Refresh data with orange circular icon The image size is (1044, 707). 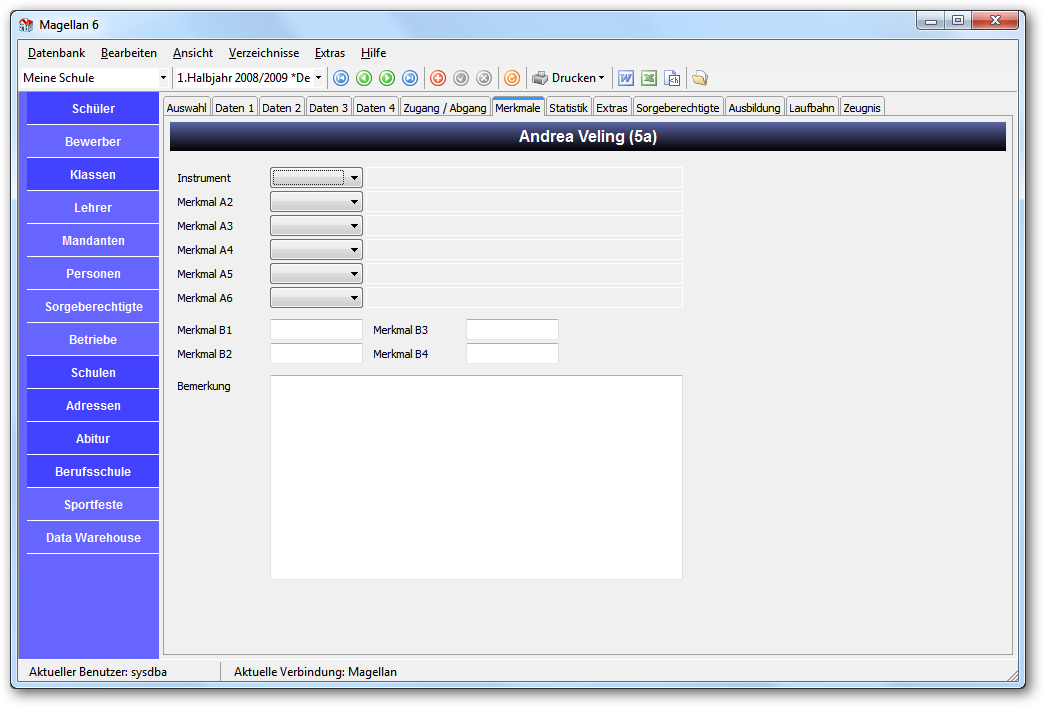(512, 78)
